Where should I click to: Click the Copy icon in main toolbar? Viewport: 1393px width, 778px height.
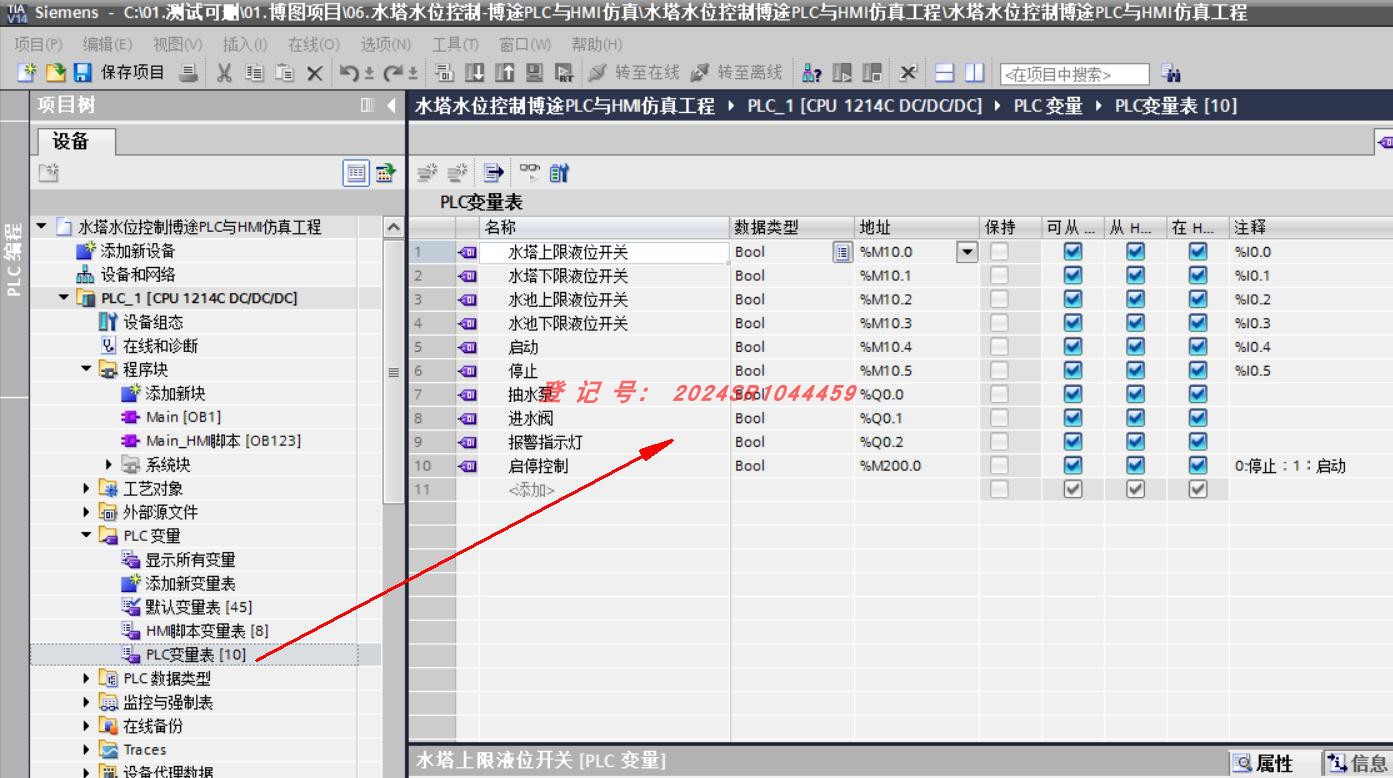pos(254,73)
